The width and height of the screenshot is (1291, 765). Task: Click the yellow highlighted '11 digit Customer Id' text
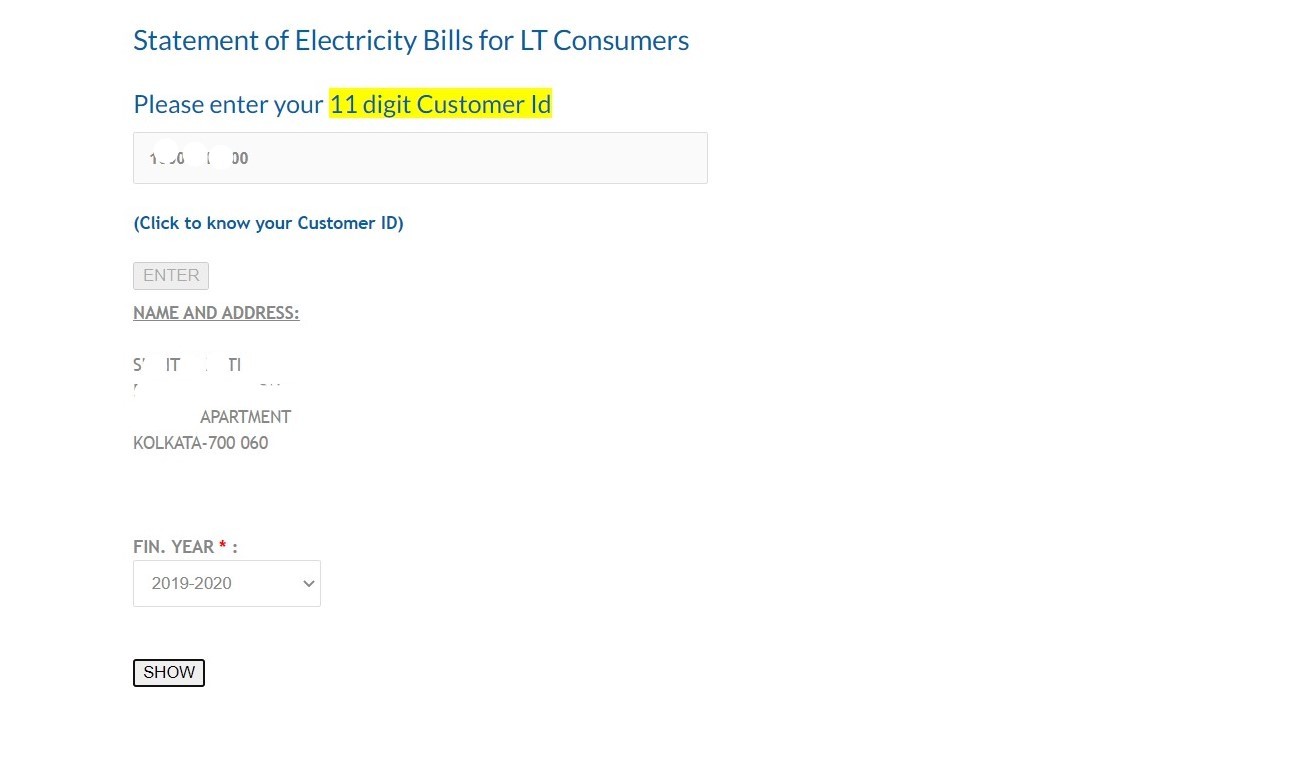(x=440, y=104)
